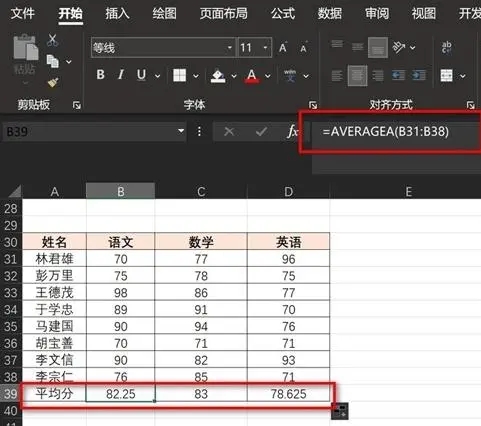Increase font size with large A

pyautogui.click(x=283, y=48)
